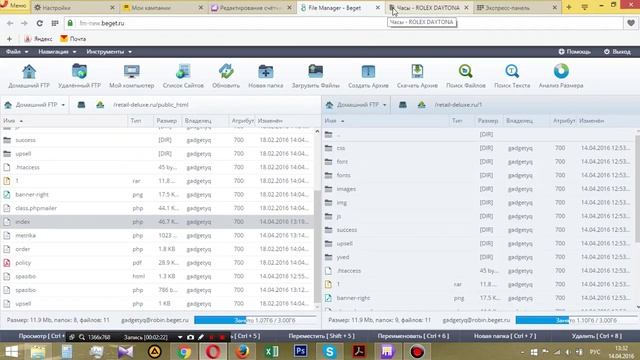Screen dimensions: 640x360
Task: Open Chrome from the taskbar
Action: (x=184, y=351)
